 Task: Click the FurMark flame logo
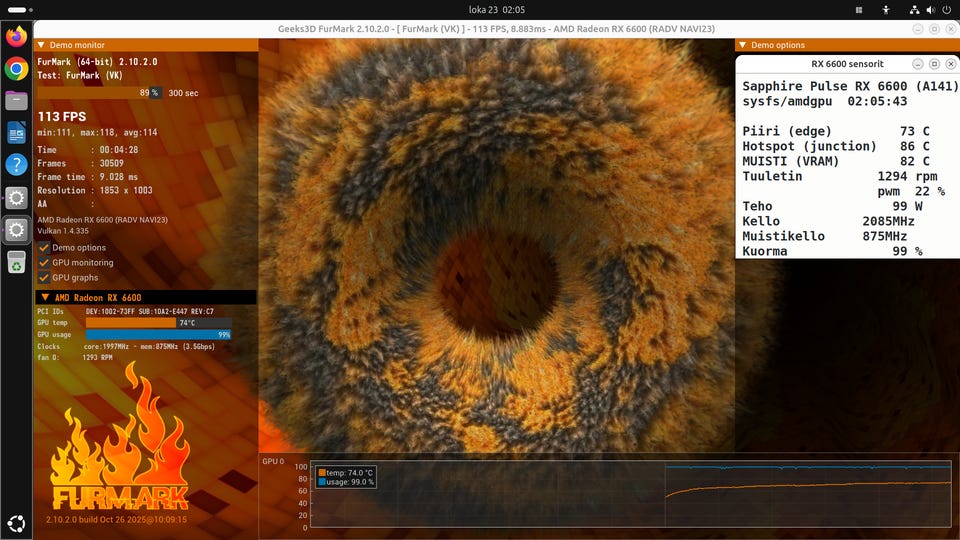120,438
